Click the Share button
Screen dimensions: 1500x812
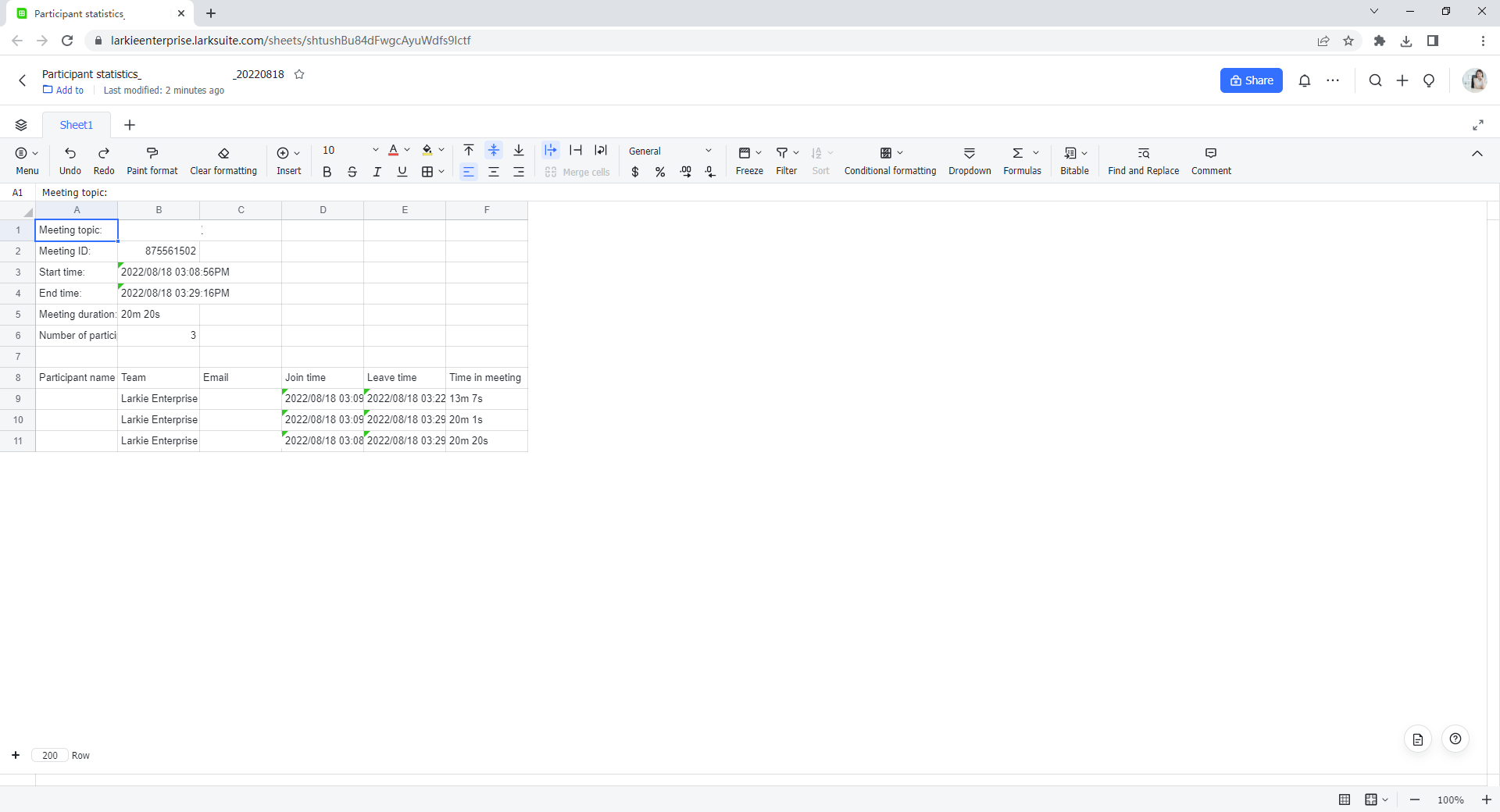(1250, 80)
